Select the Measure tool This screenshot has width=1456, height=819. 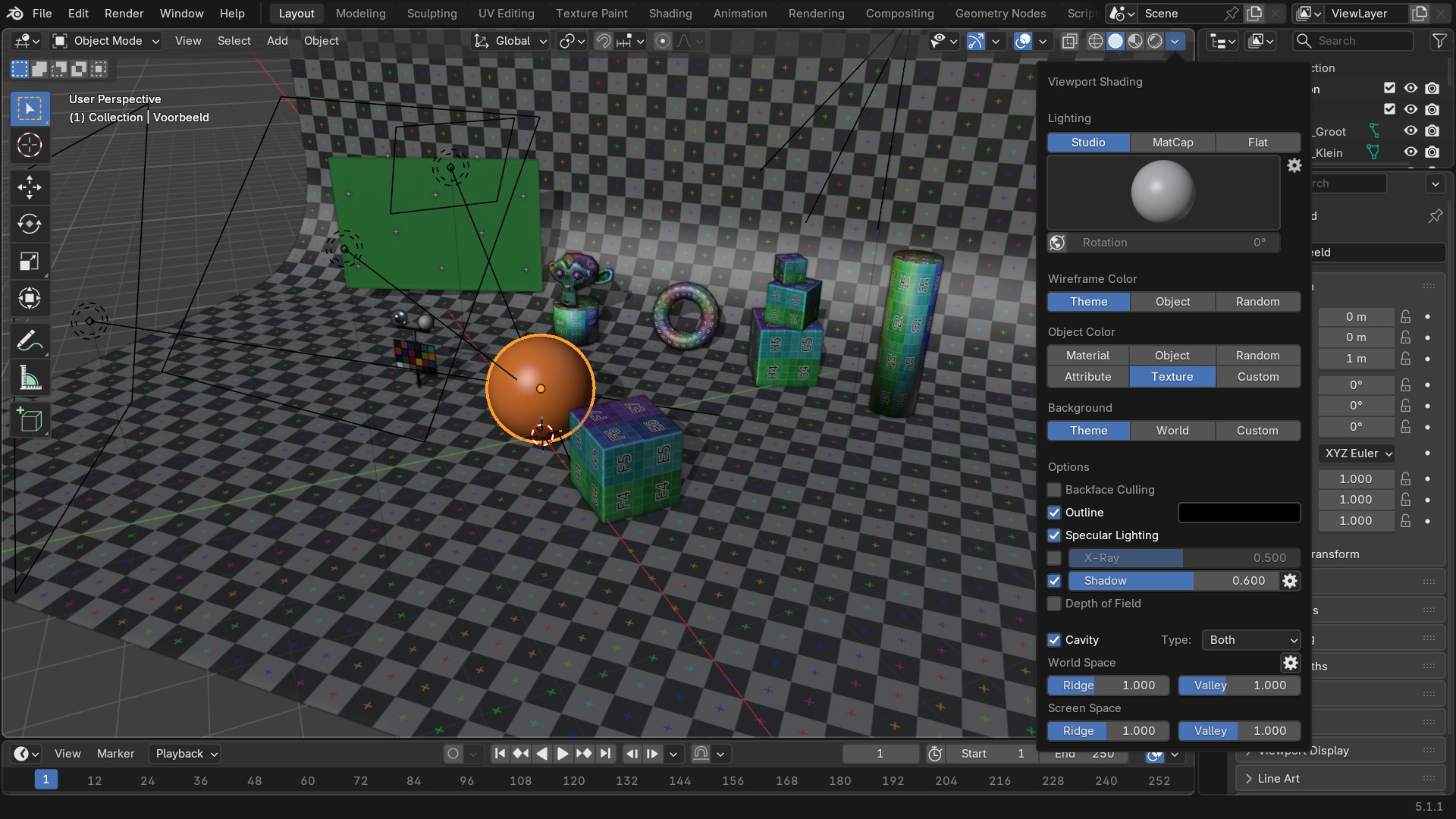point(30,378)
